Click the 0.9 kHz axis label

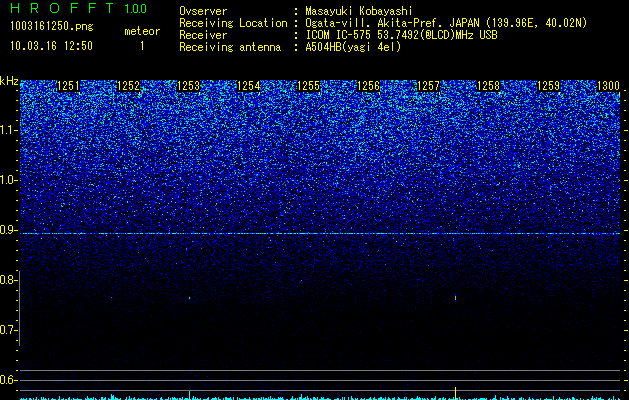pyautogui.click(x=8, y=230)
